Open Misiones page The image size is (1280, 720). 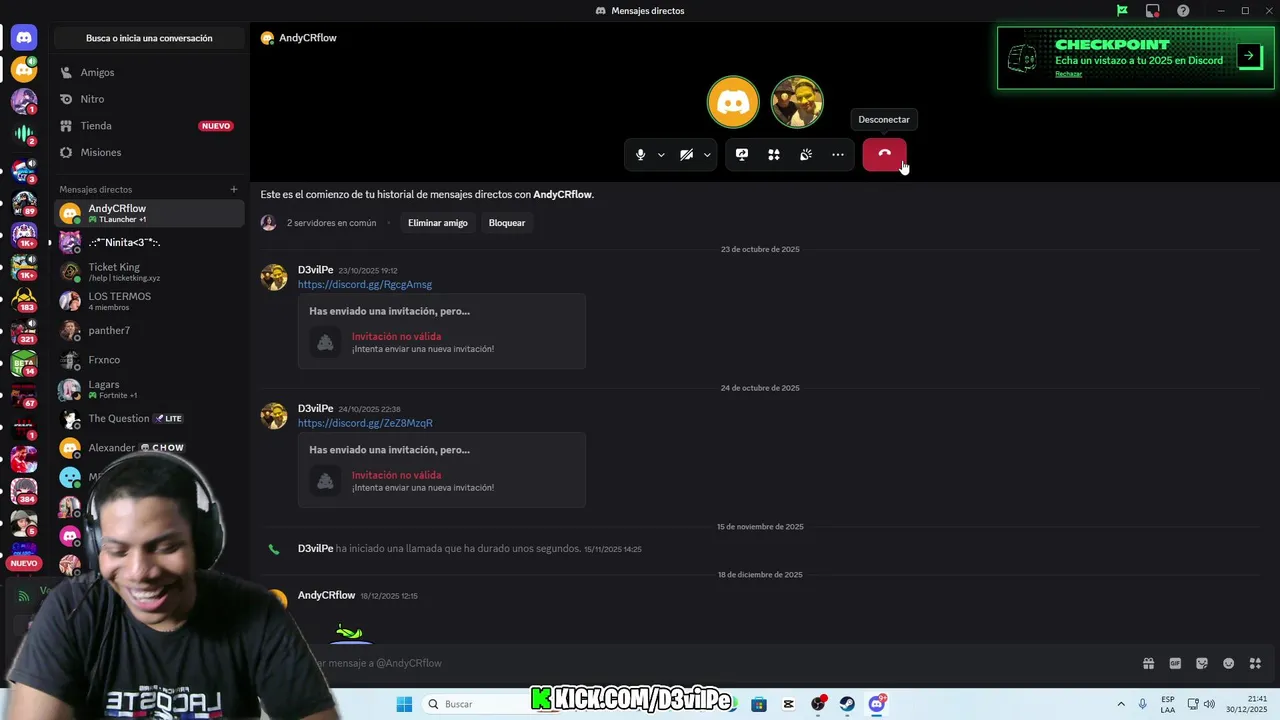pos(149,152)
